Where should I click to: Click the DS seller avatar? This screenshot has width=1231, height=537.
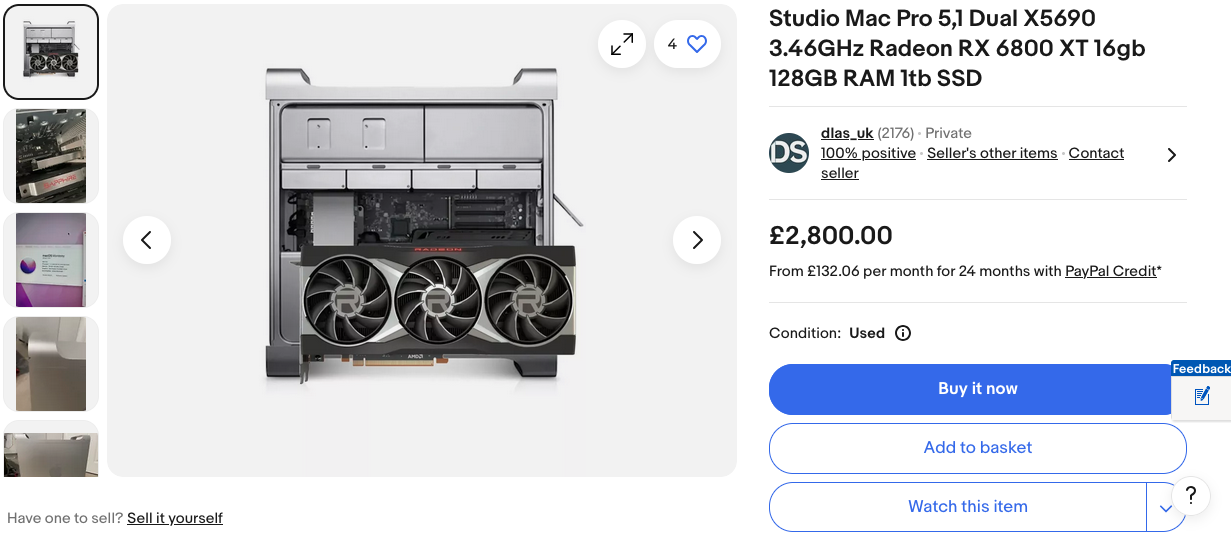789,153
